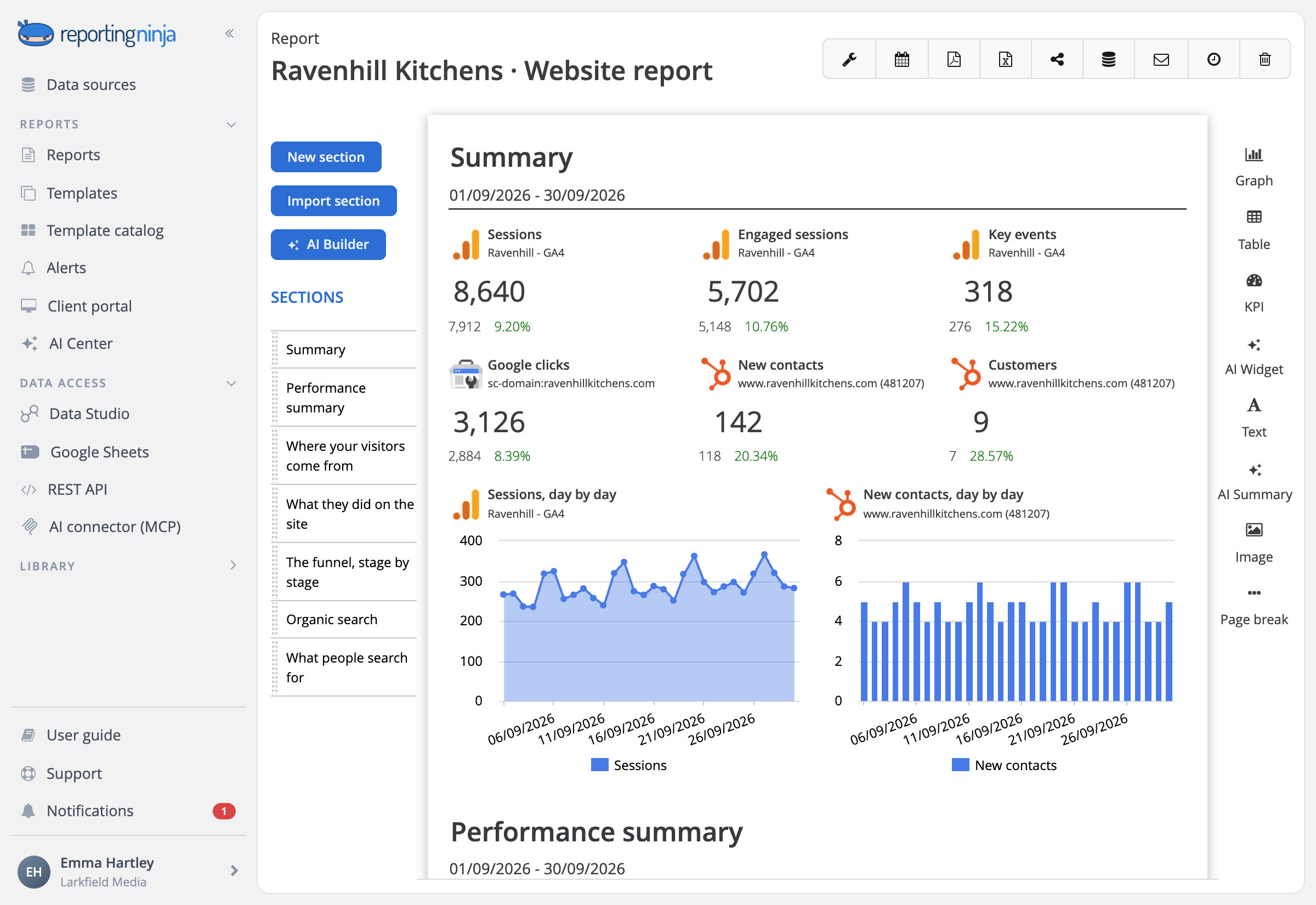Click the Sessions KPI value 8,640
Viewport: 1316px width, 905px height.
click(489, 291)
